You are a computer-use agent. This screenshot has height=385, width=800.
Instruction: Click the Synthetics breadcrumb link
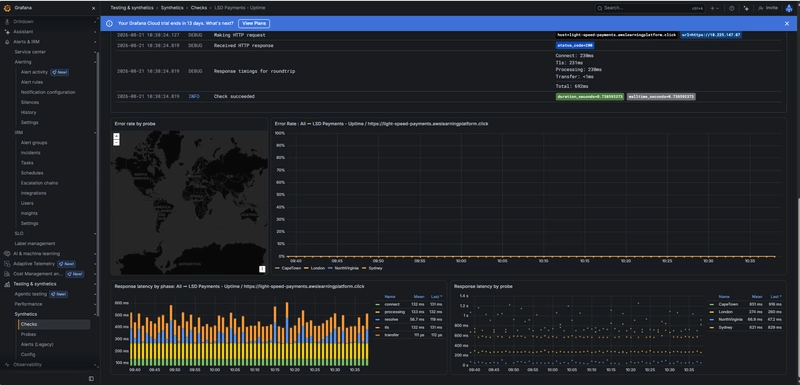(172, 8)
